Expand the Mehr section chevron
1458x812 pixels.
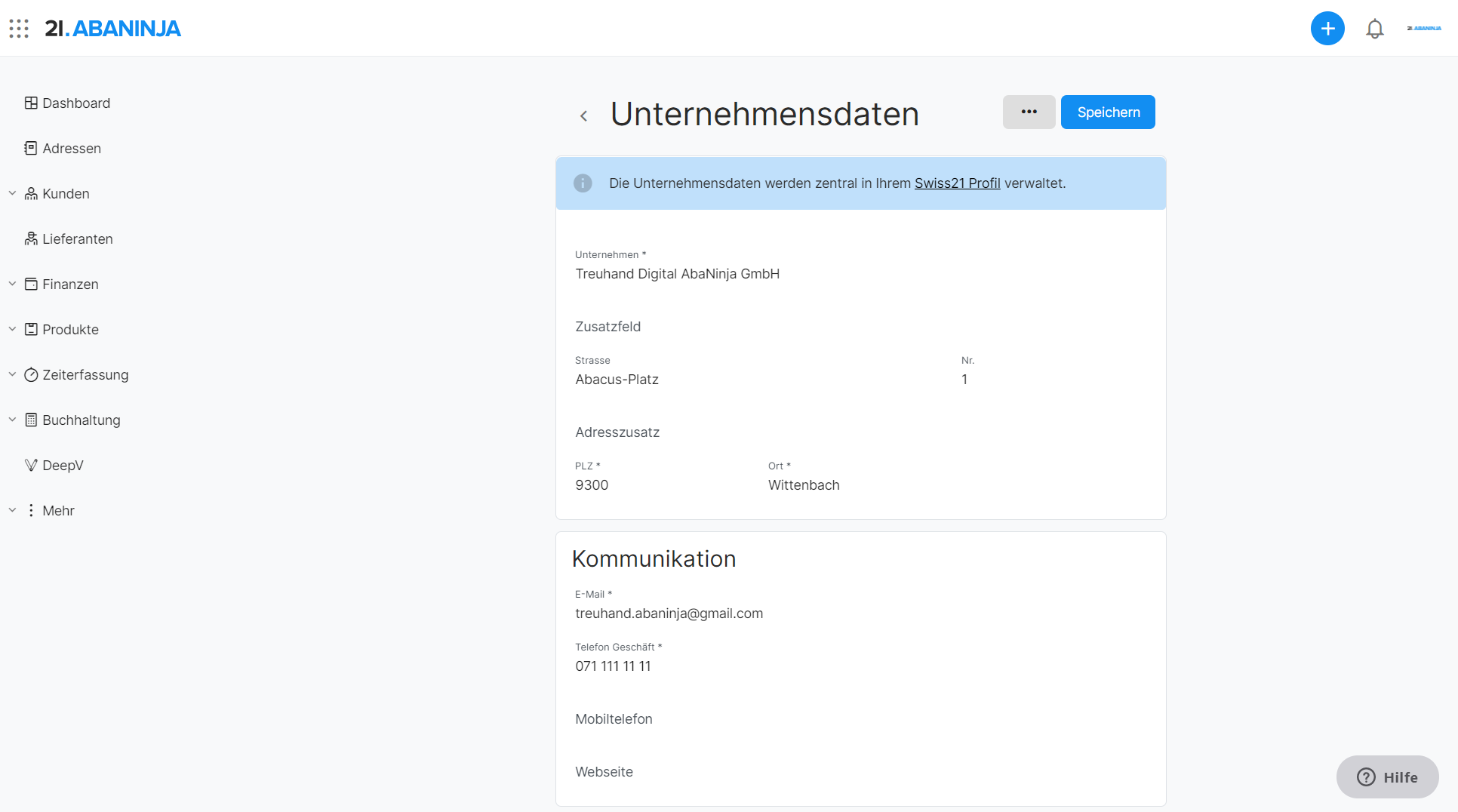pyautogui.click(x=12, y=511)
